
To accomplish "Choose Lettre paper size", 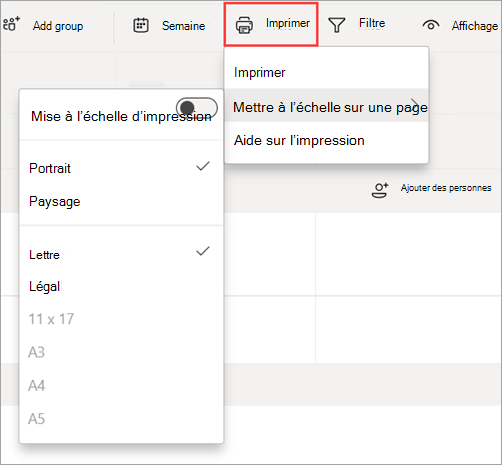I will coord(121,255).
